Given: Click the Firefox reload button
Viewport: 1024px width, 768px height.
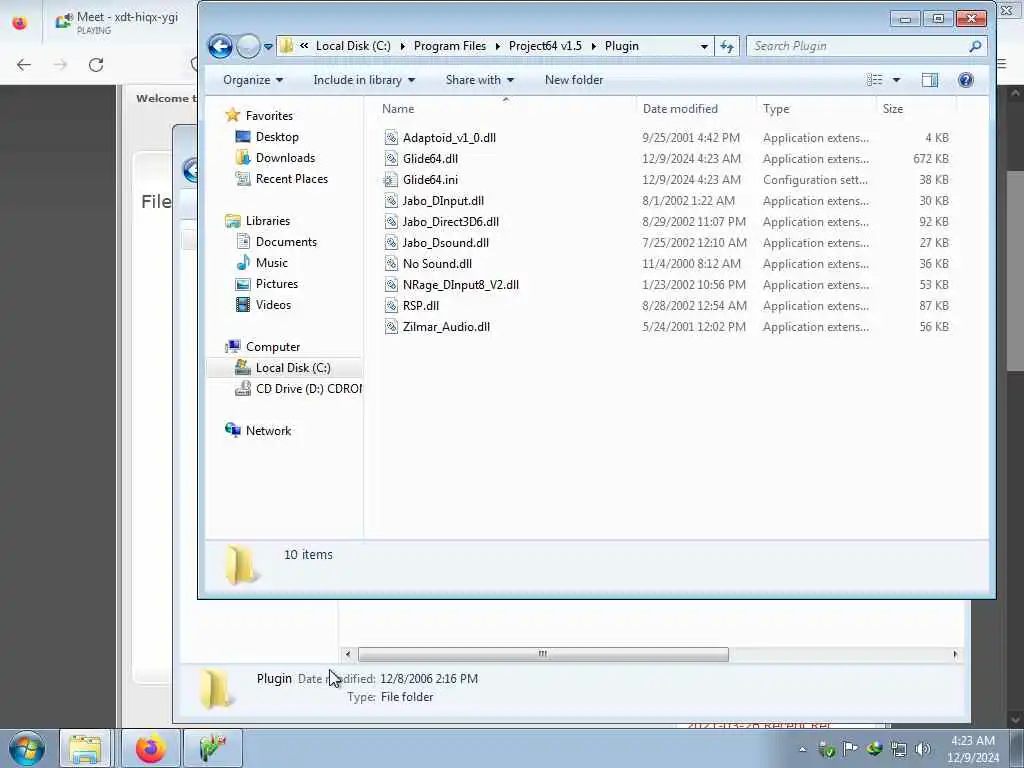Looking at the screenshot, I should (96, 65).
